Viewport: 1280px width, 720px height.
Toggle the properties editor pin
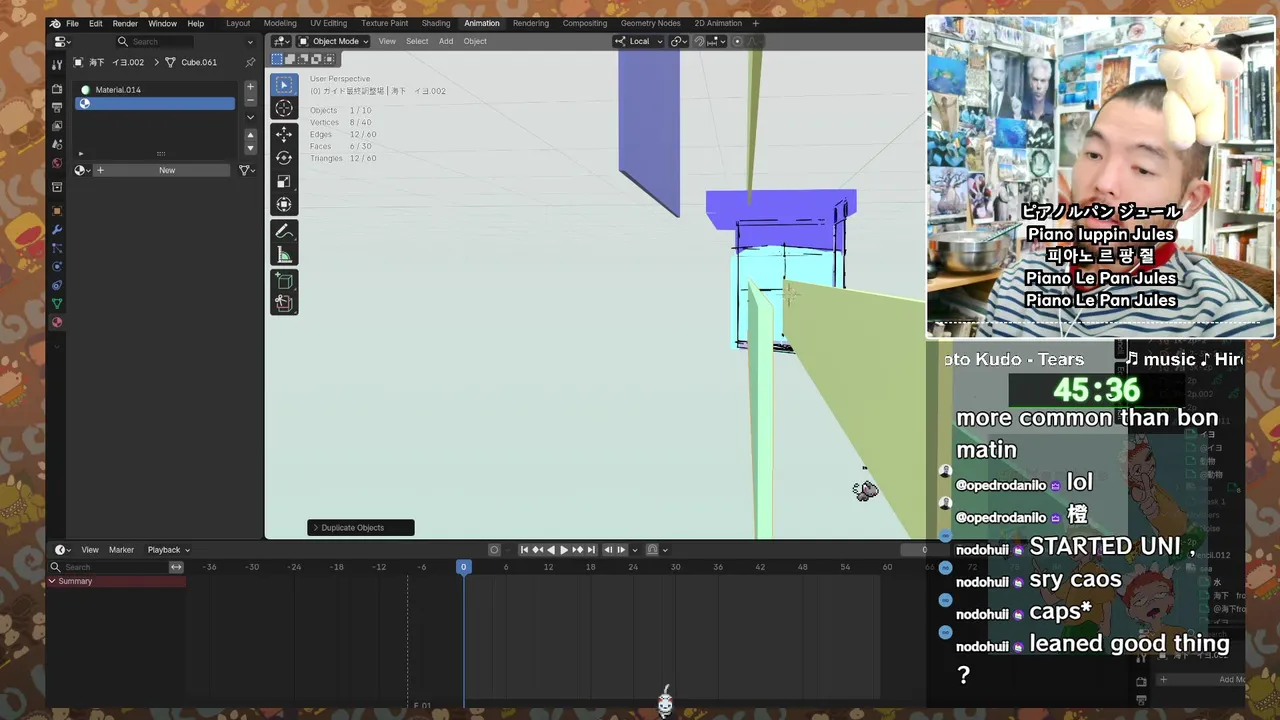pos(250,62)
